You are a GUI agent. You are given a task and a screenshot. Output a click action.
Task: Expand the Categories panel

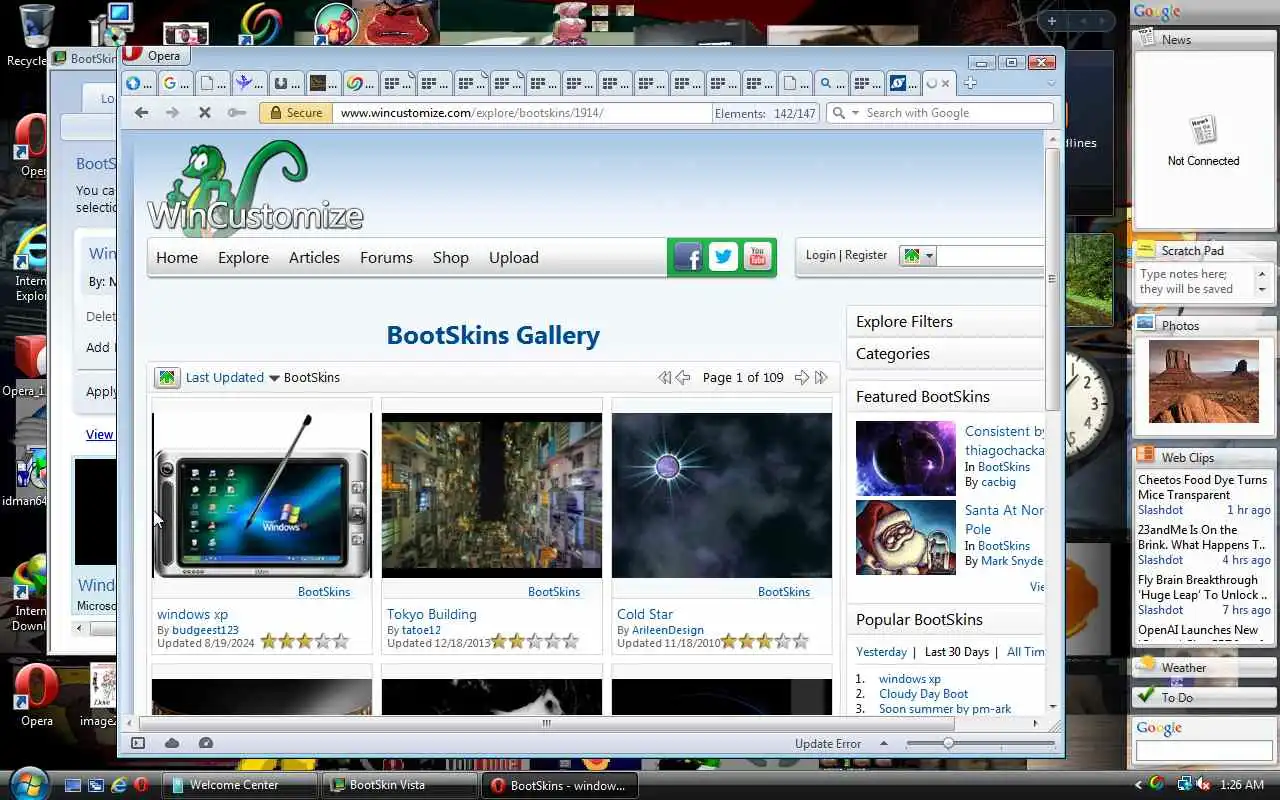click(x=946, y=353)
